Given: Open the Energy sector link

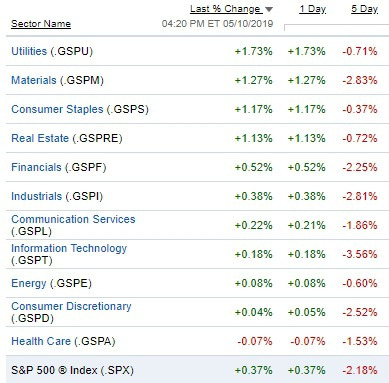Looking at the screenshot, I should pos(29,283).
